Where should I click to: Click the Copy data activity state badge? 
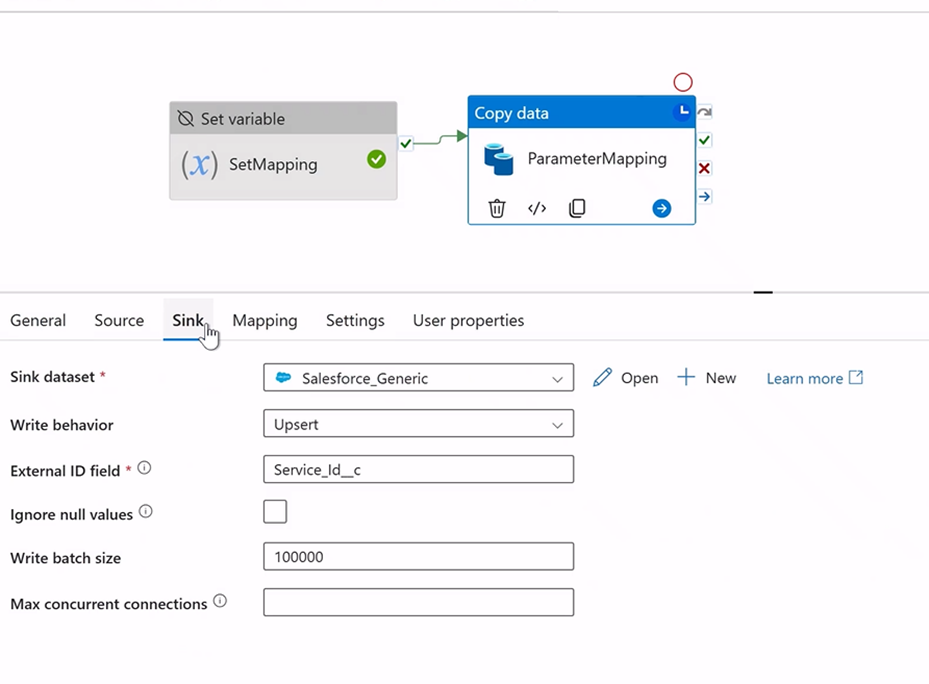click(683, 111)
